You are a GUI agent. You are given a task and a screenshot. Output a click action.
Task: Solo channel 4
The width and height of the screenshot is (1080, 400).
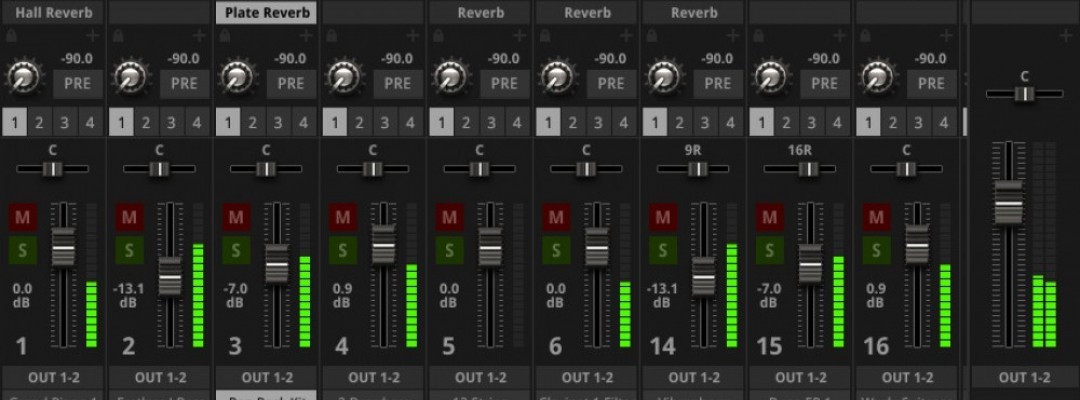click(x=343, y=249)
